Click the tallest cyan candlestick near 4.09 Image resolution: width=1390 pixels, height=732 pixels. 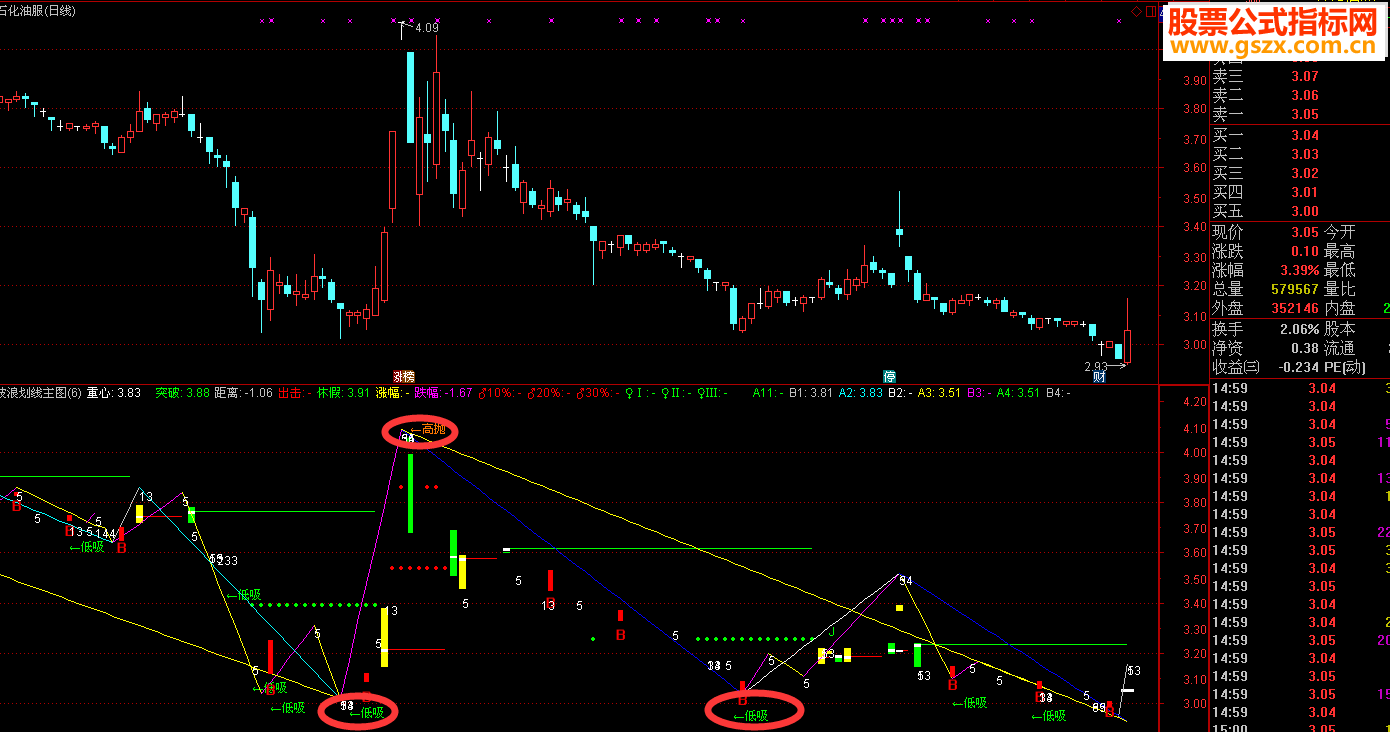tap(410, 96)
